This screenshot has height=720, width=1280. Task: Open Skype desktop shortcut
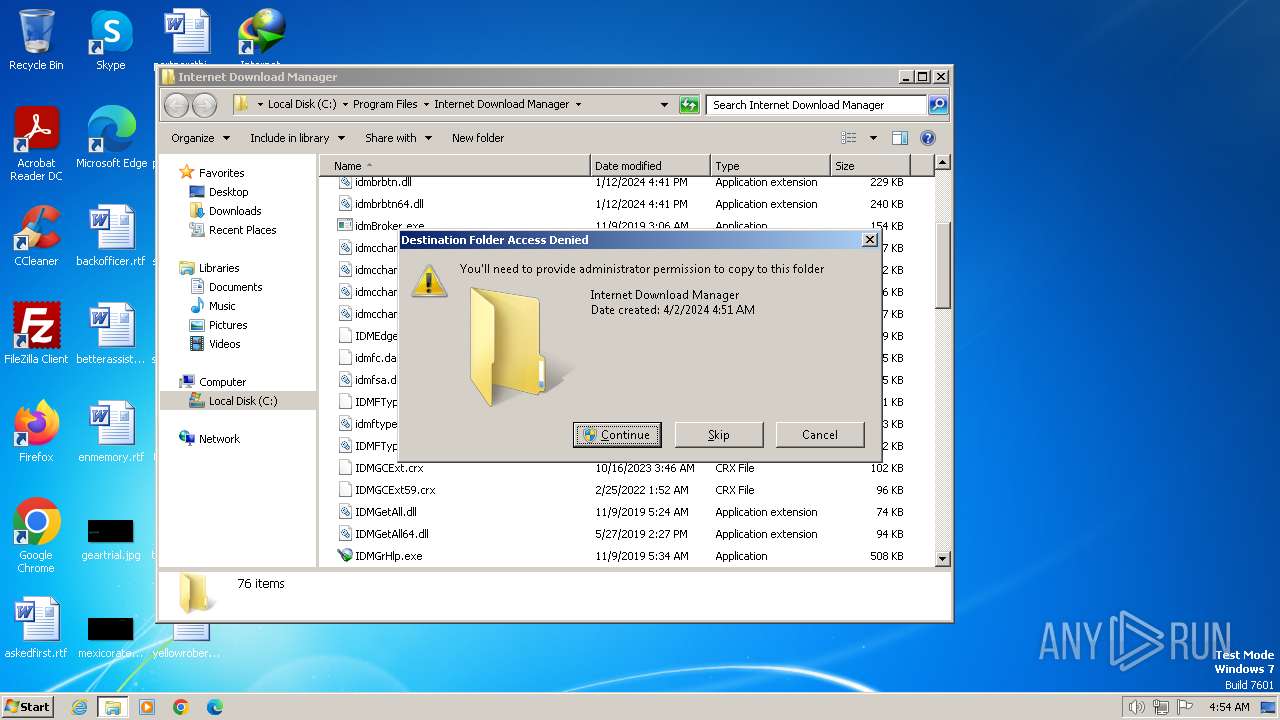point(111,40)
